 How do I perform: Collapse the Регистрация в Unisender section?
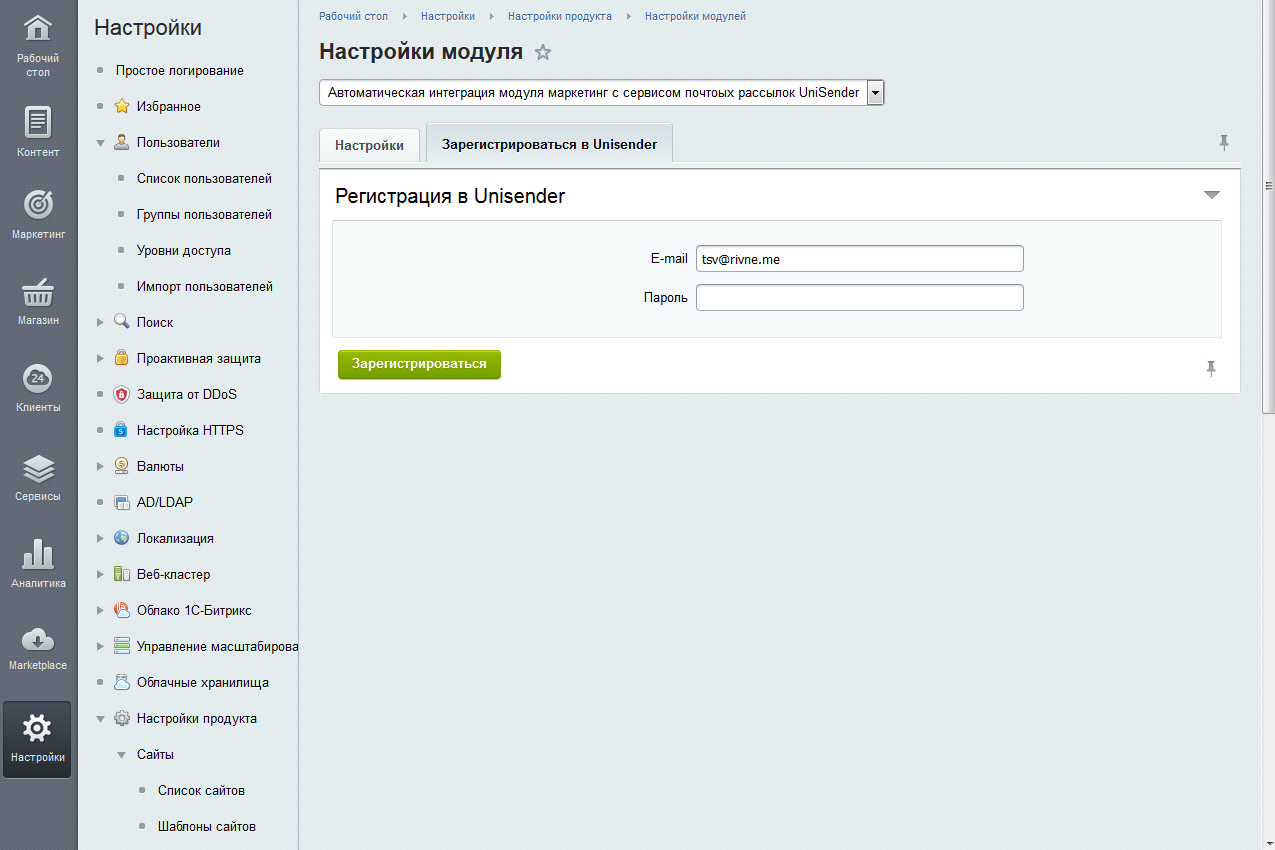(x=1212, y=195)
